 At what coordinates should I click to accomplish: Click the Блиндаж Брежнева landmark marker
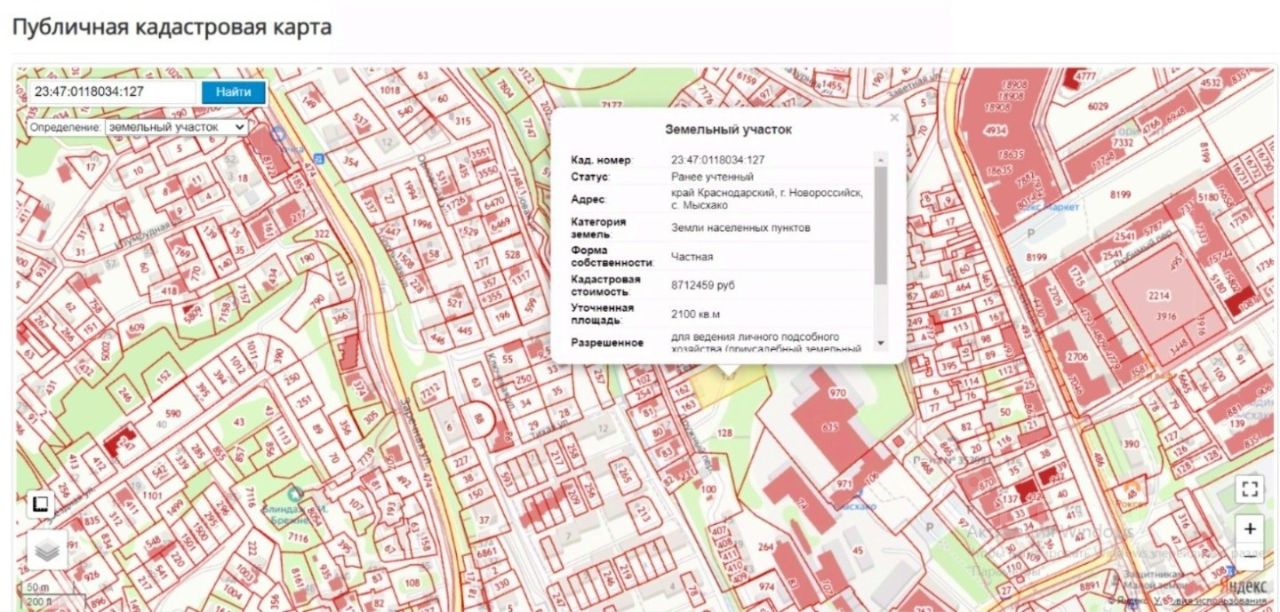point(294,493)
